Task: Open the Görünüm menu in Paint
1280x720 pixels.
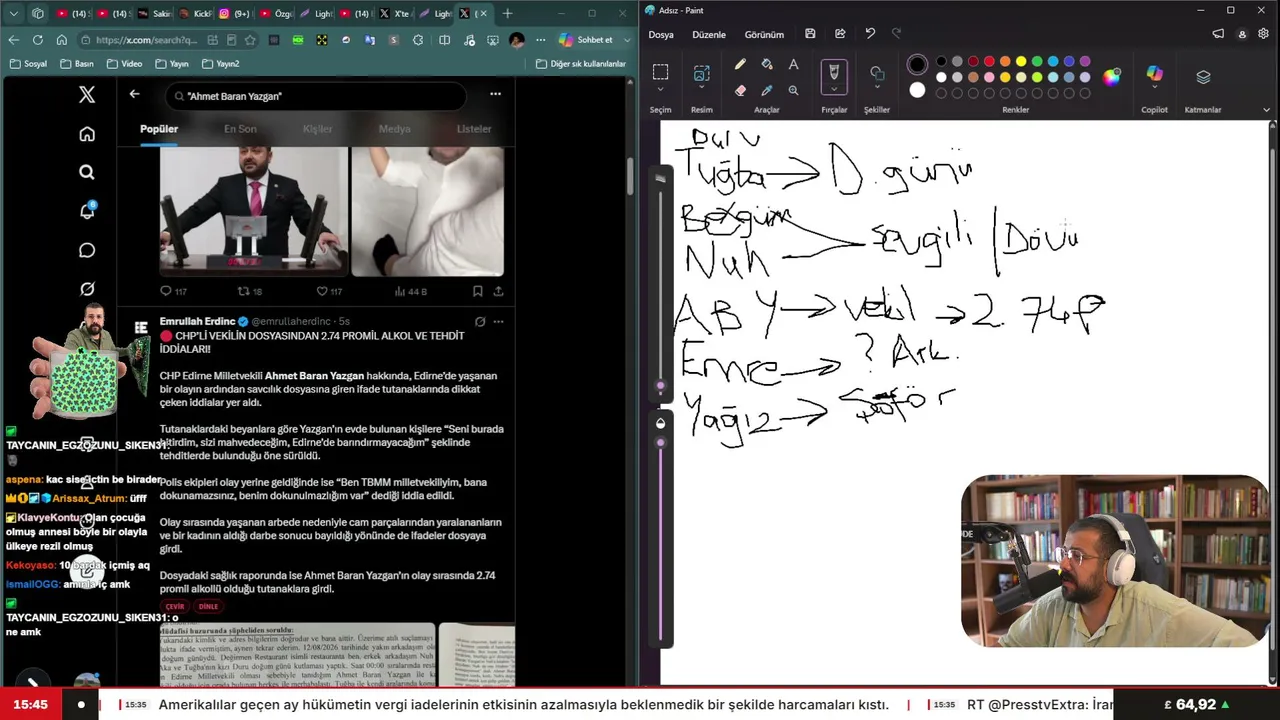Action: point(764,34)
